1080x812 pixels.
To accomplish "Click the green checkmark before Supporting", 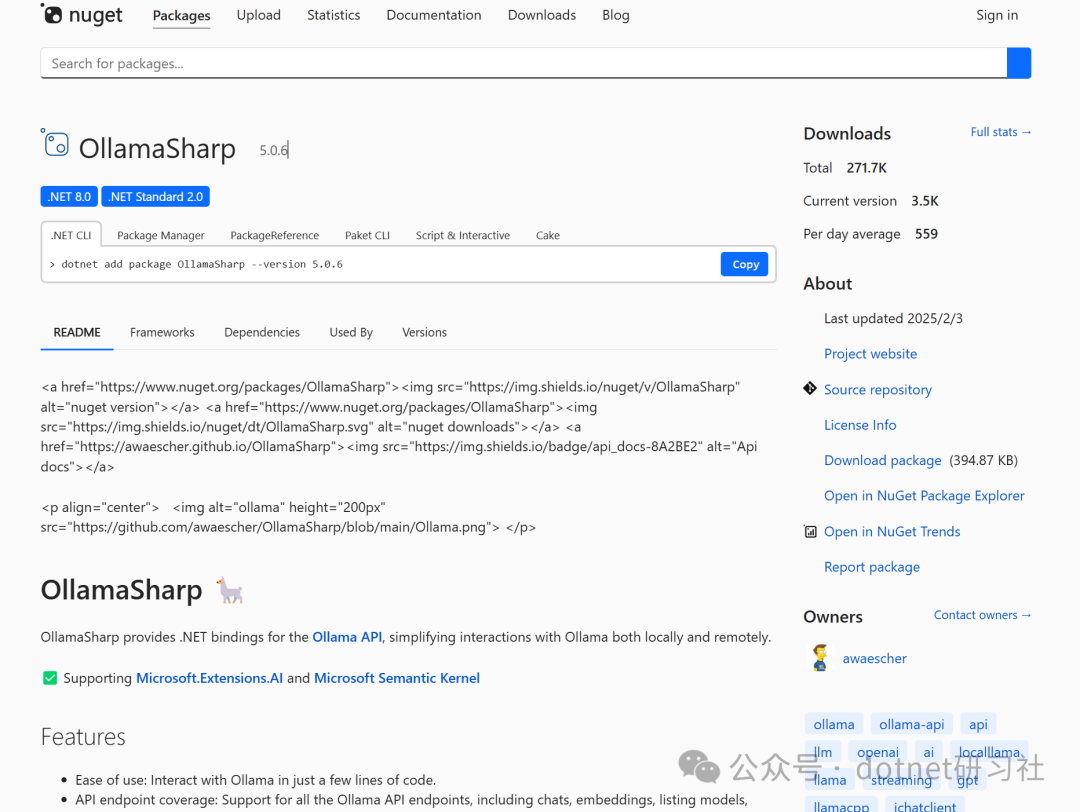I will [50, 678].
